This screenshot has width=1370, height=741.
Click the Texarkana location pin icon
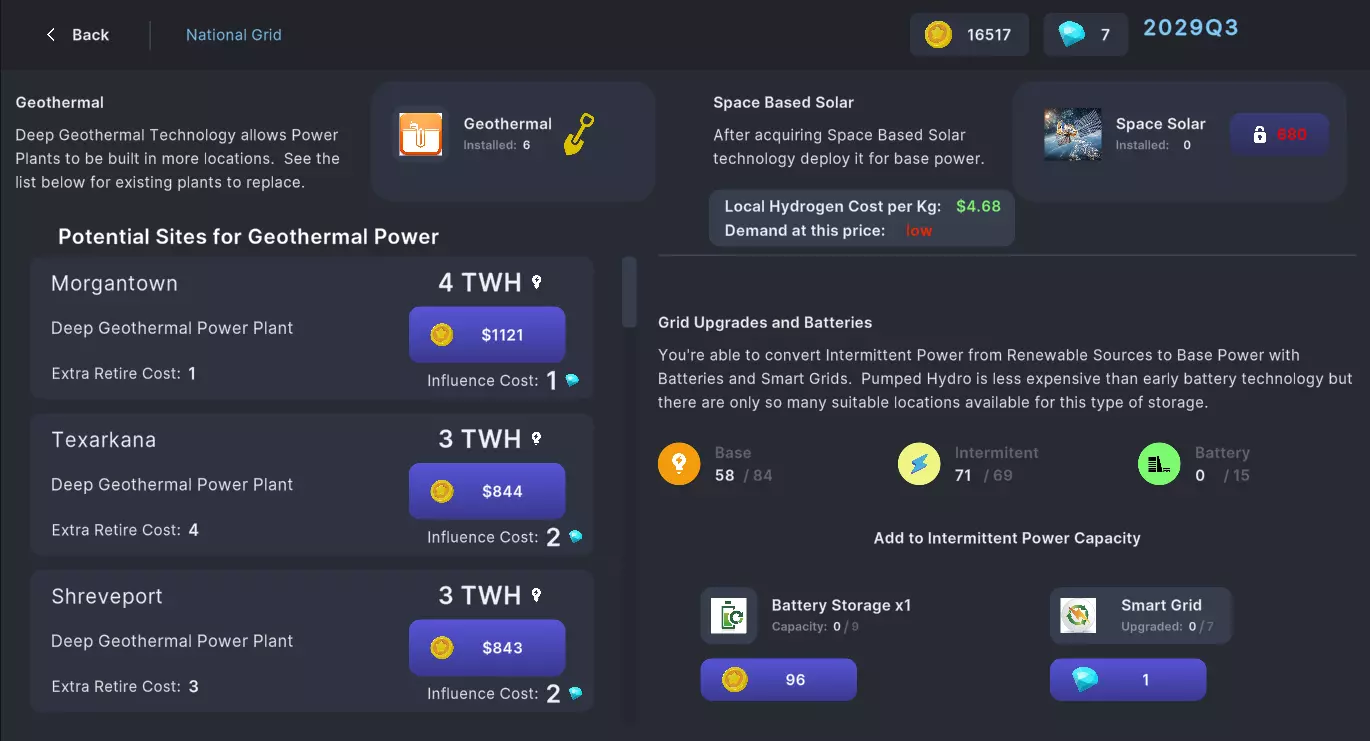point(537,438)
